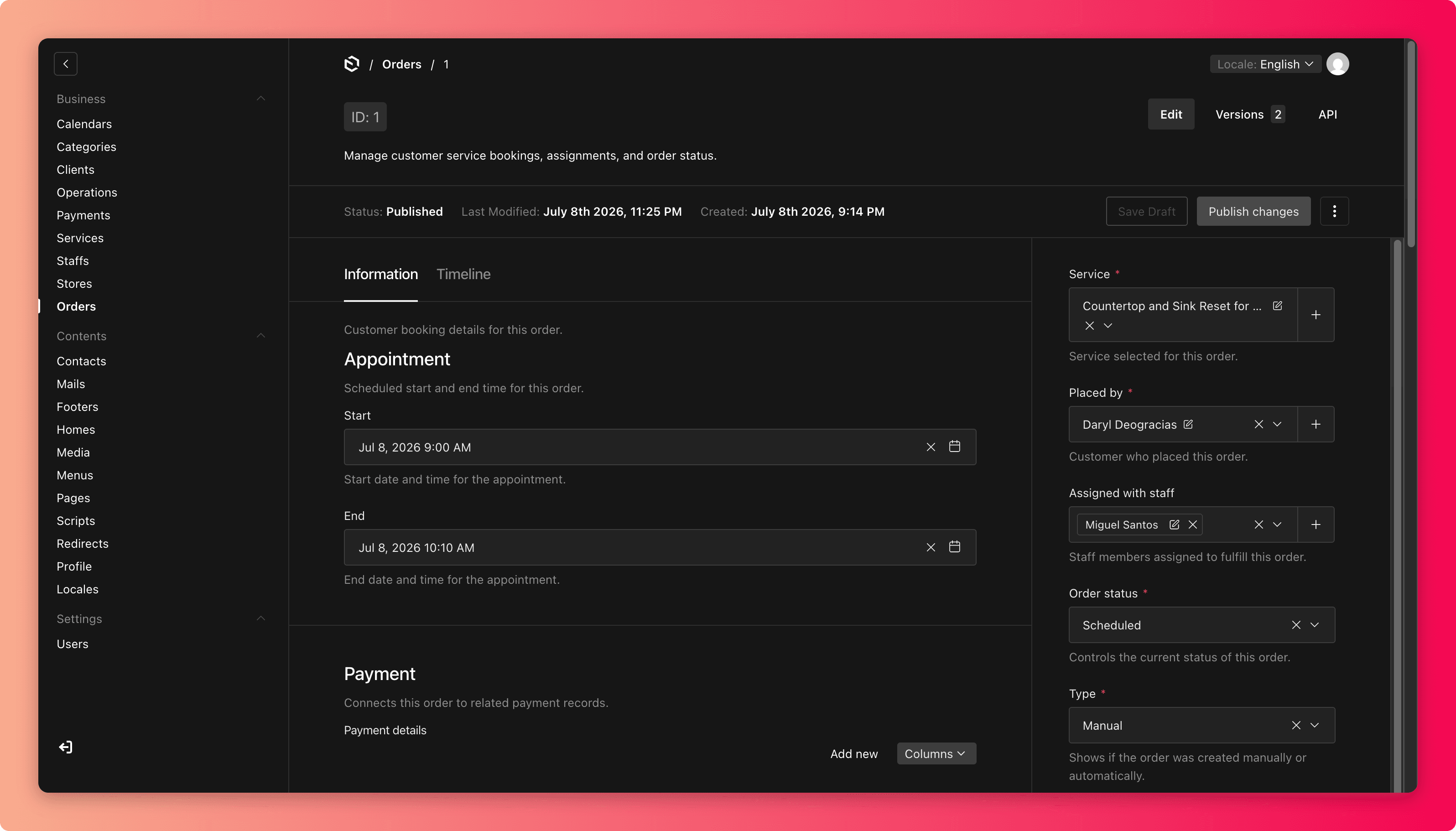The height and width of the screenshot is (831, 1456).
Task: Expand the Service dropdown chevron
Action: pyautogui.click(x=1107, y=325)
